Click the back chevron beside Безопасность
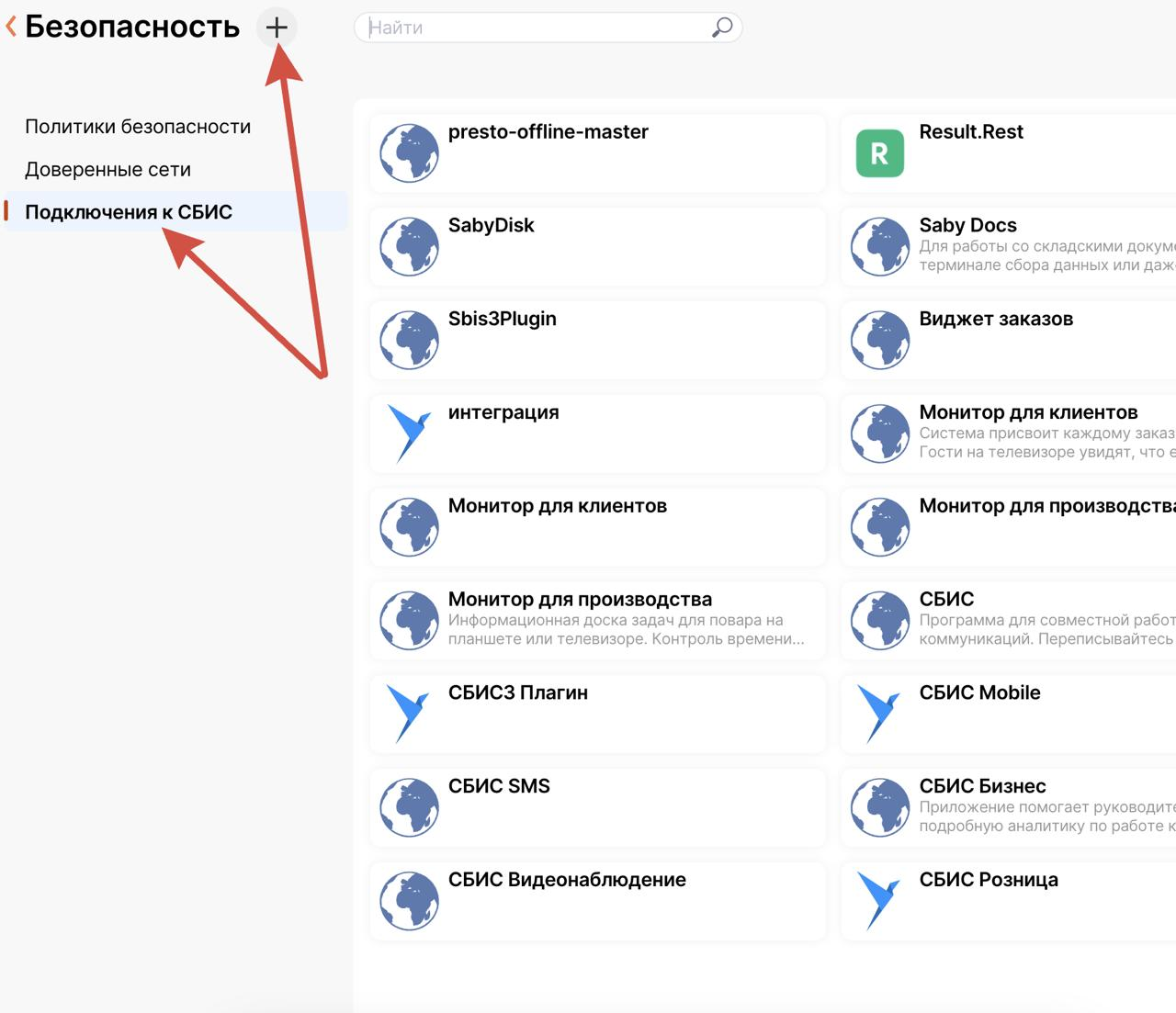1176x1013 pixels. click(11, 28)
